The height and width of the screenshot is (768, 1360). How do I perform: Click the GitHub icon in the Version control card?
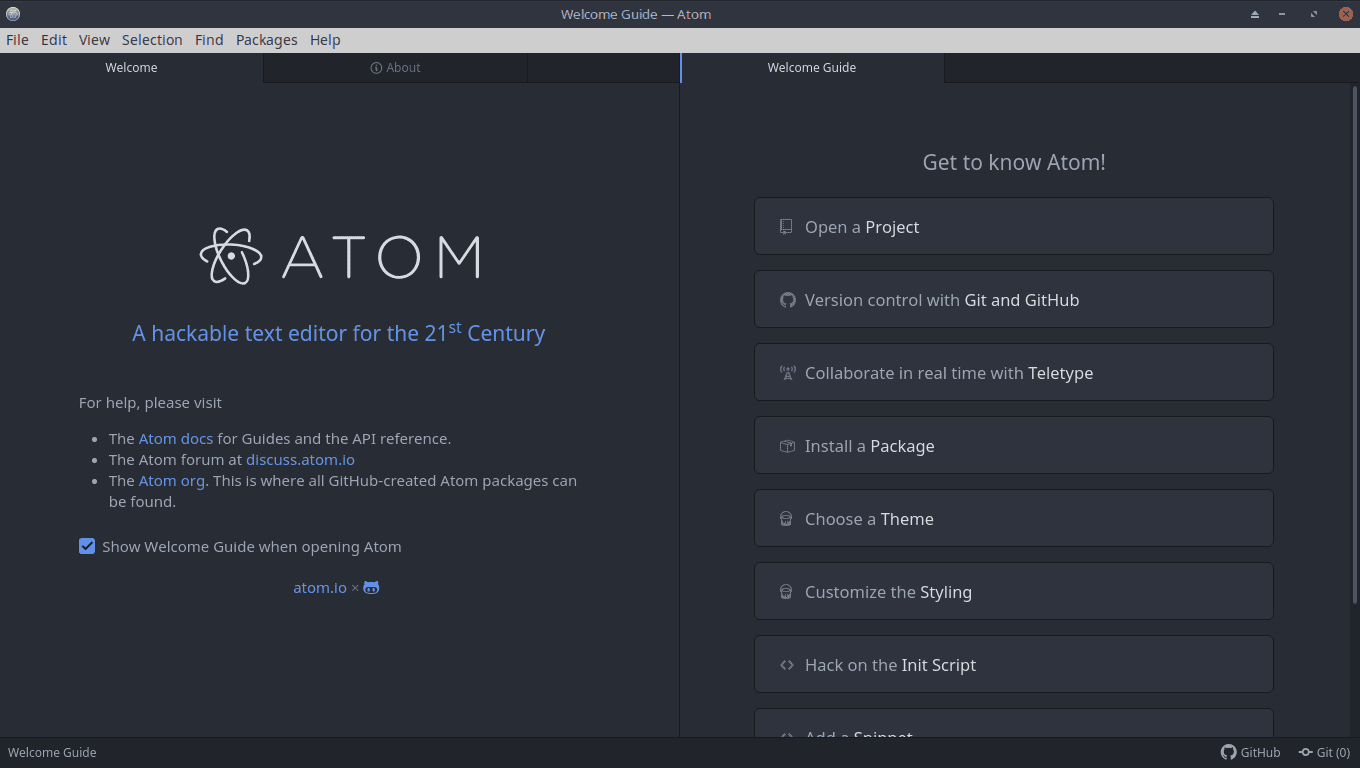[787, 300]
